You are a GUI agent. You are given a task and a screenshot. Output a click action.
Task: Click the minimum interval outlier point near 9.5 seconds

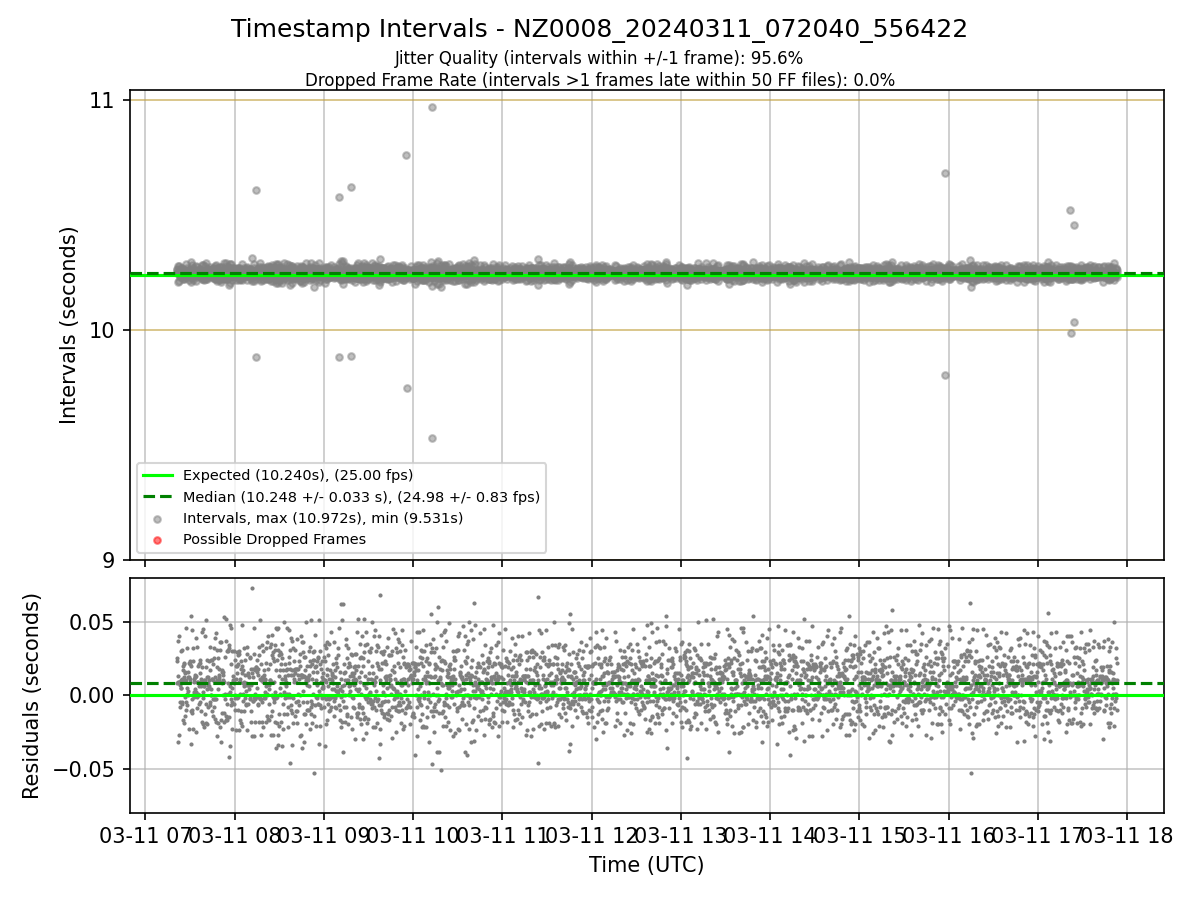tap(432, 438)
